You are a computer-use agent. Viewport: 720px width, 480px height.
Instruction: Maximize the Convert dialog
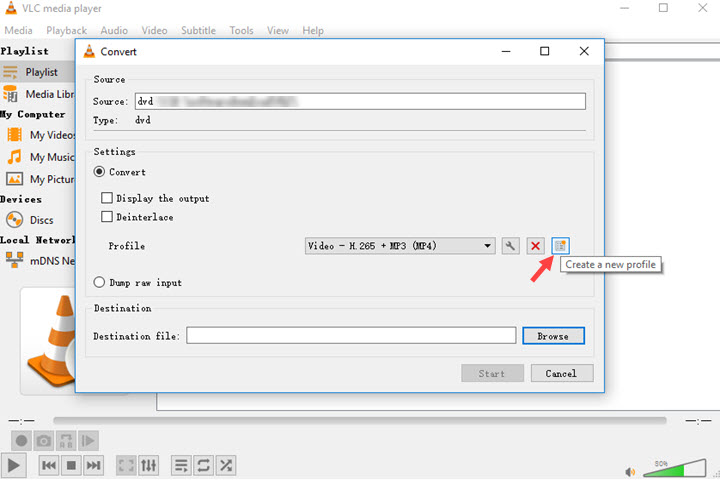click(545, 51)
